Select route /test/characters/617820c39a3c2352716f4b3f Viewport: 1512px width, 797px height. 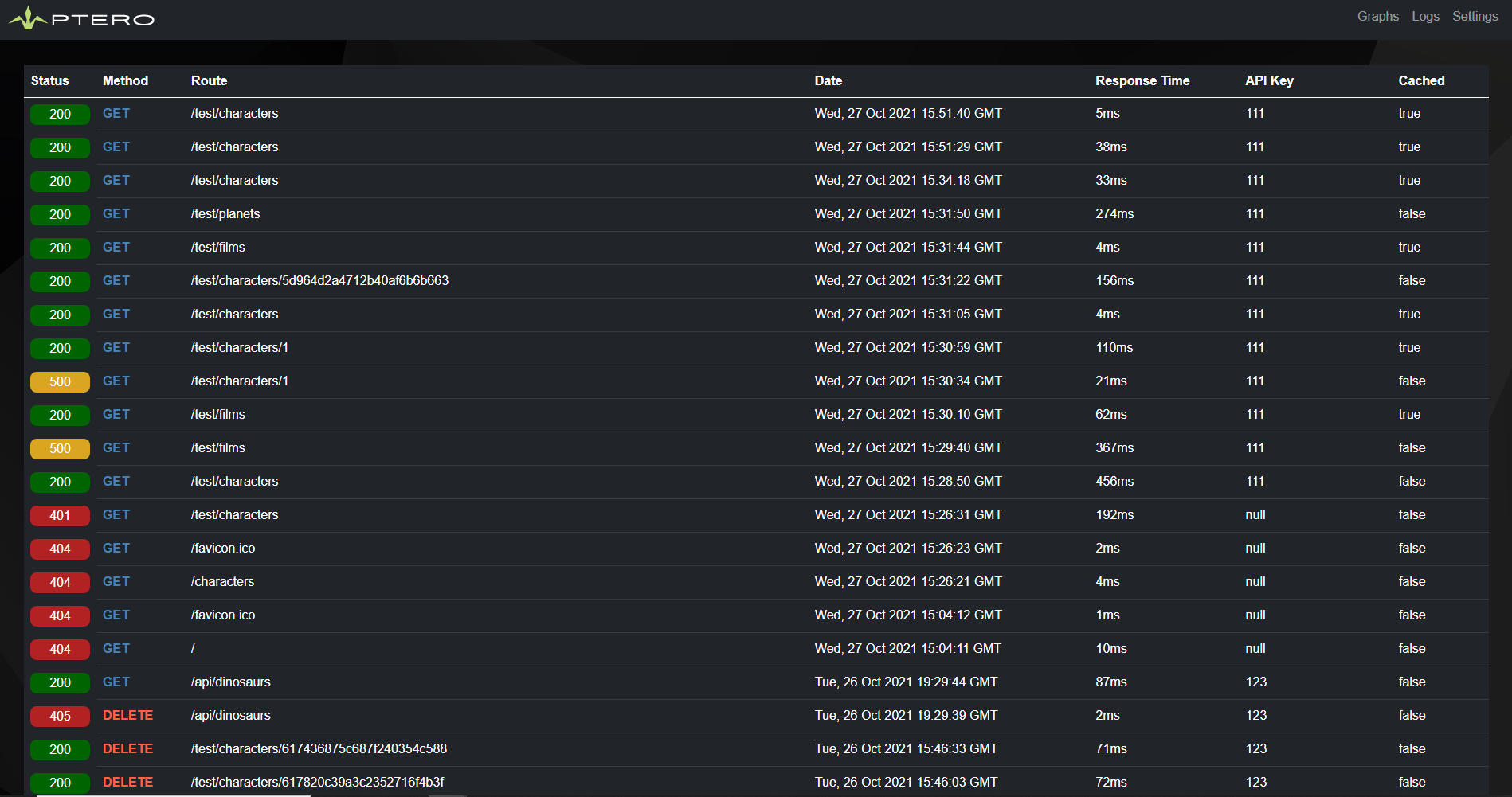point(317,782)
